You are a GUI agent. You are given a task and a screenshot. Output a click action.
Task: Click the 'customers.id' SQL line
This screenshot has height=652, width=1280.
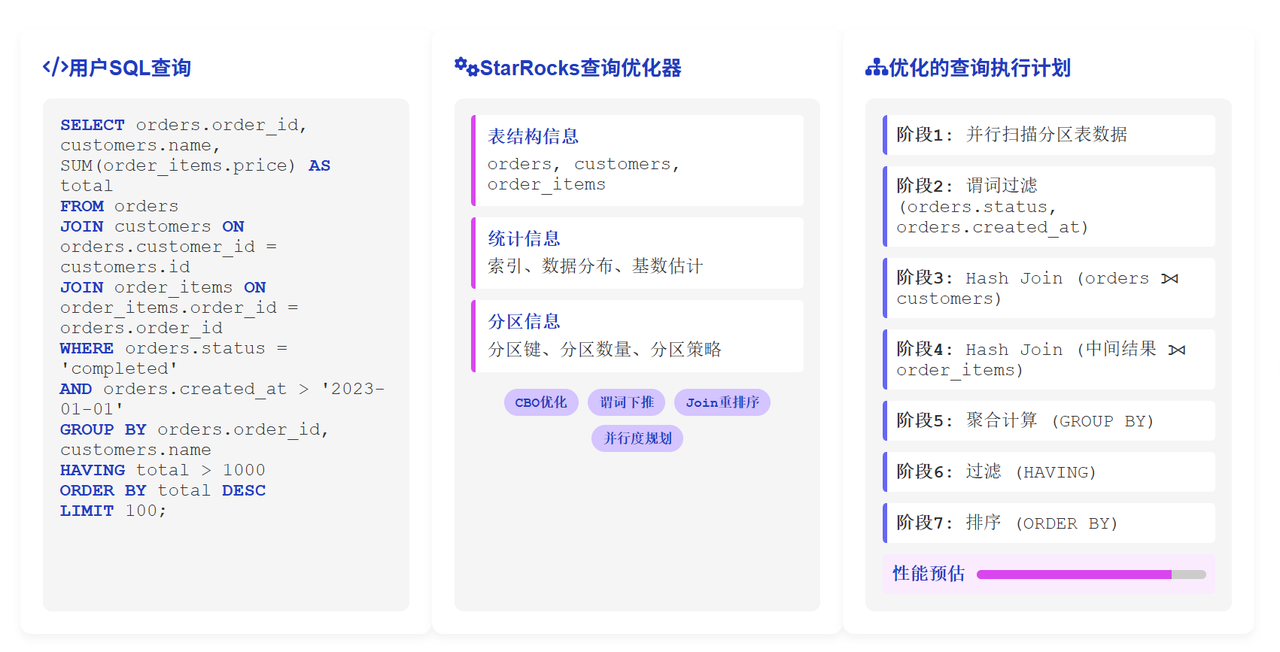[125, 267]
